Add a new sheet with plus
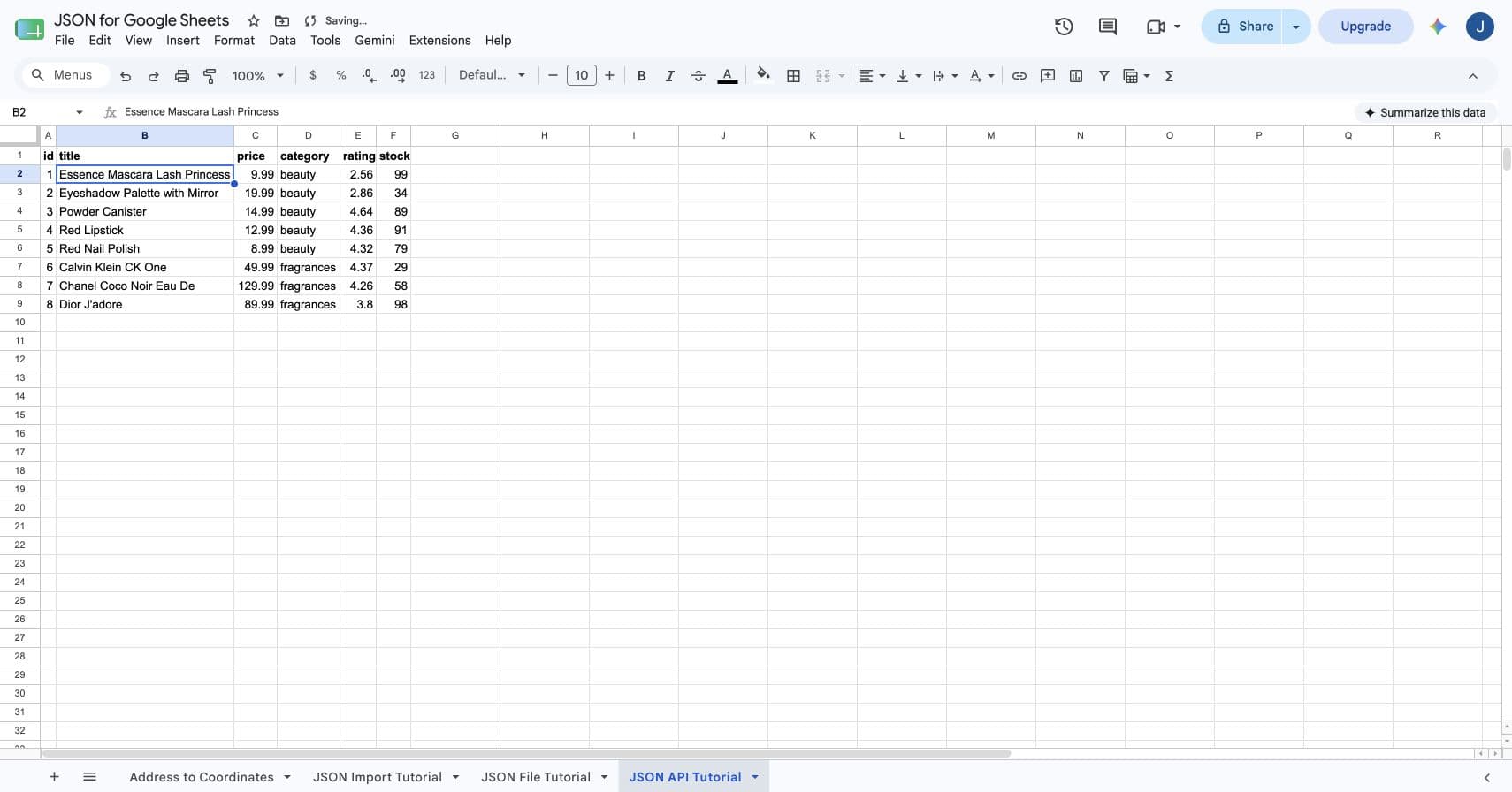This screenshot has width=1512, height=792. (54, 777)
